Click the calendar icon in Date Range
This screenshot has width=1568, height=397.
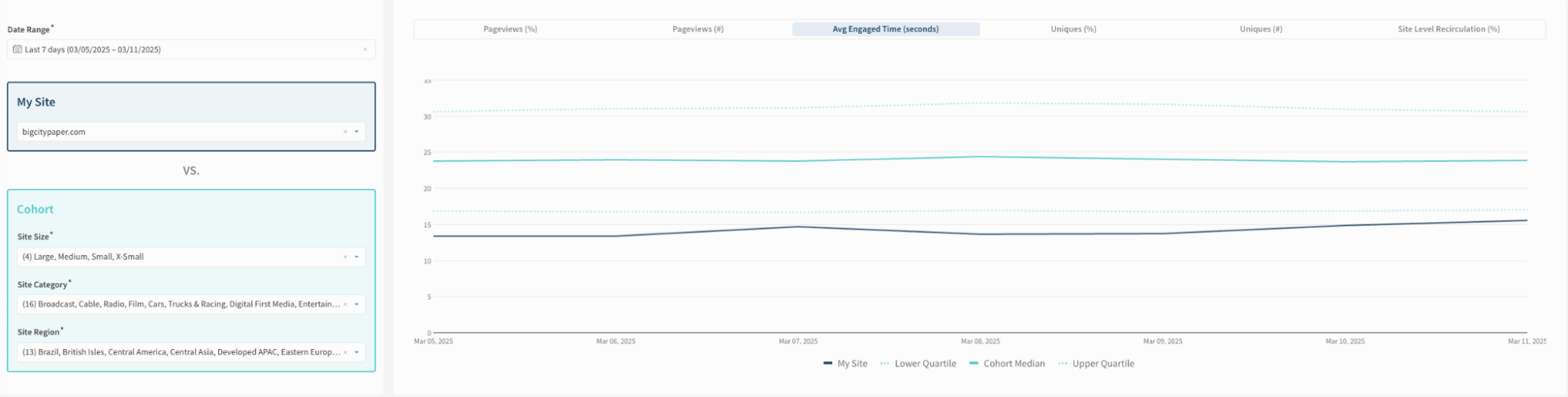17,49
